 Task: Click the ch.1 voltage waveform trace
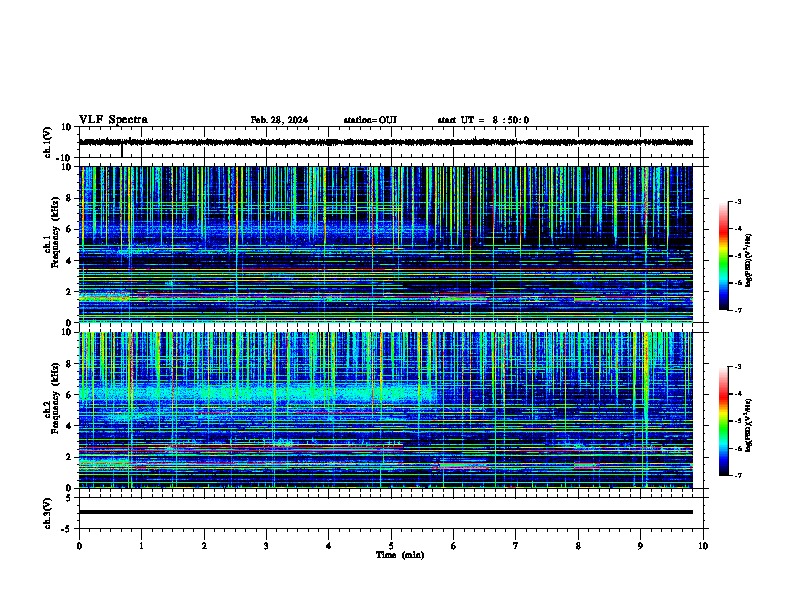point(386,142)
